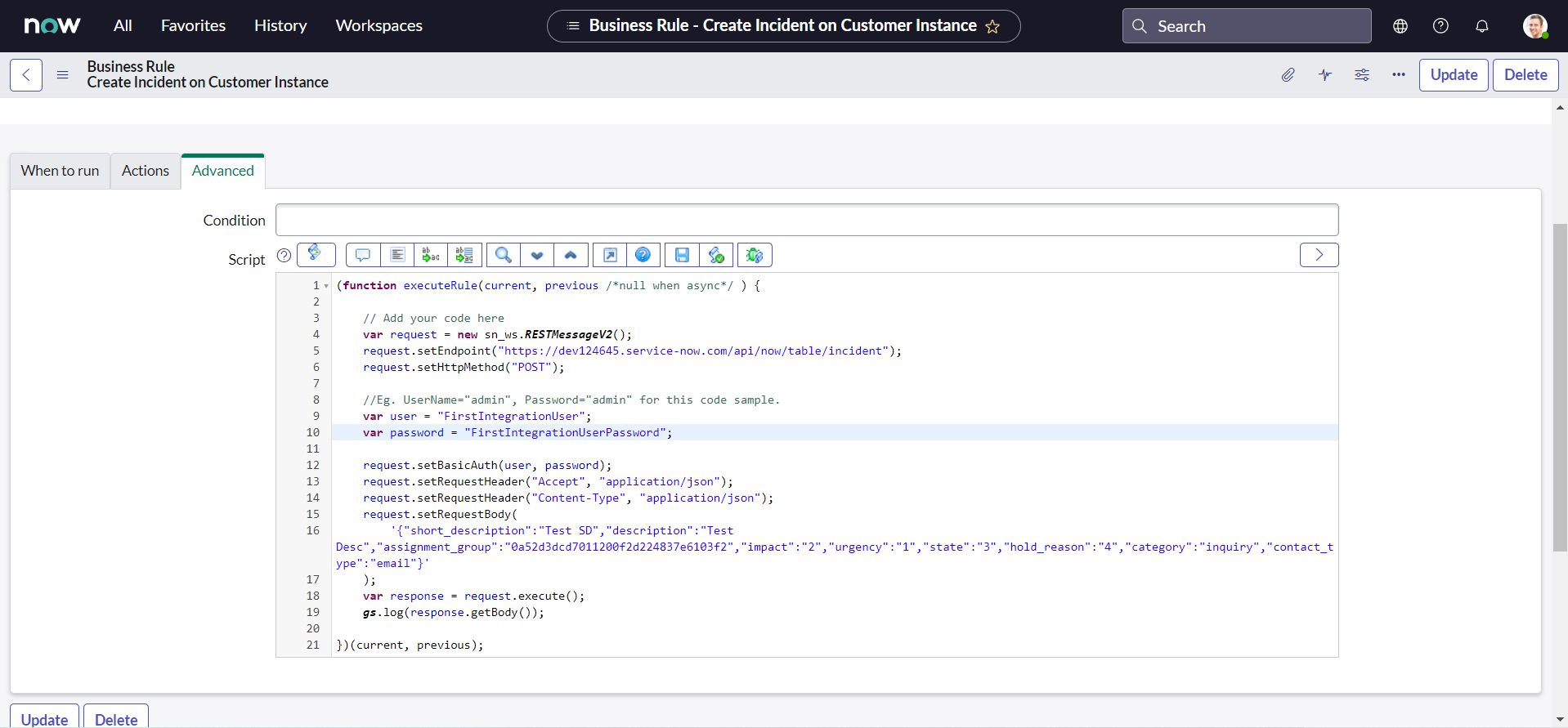
Task: Collapse the code fold on line 1
Action: click(x=326, y=286)
